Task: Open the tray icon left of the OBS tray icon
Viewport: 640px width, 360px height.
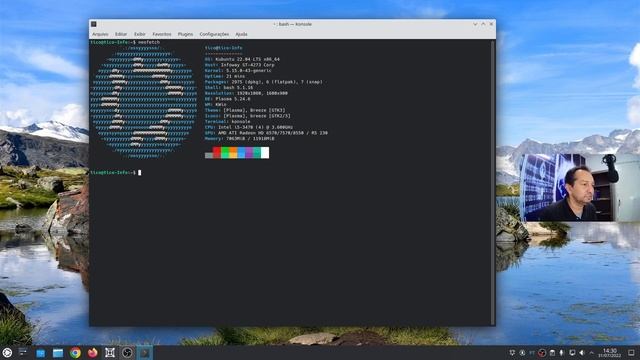Action: (532, 353)
